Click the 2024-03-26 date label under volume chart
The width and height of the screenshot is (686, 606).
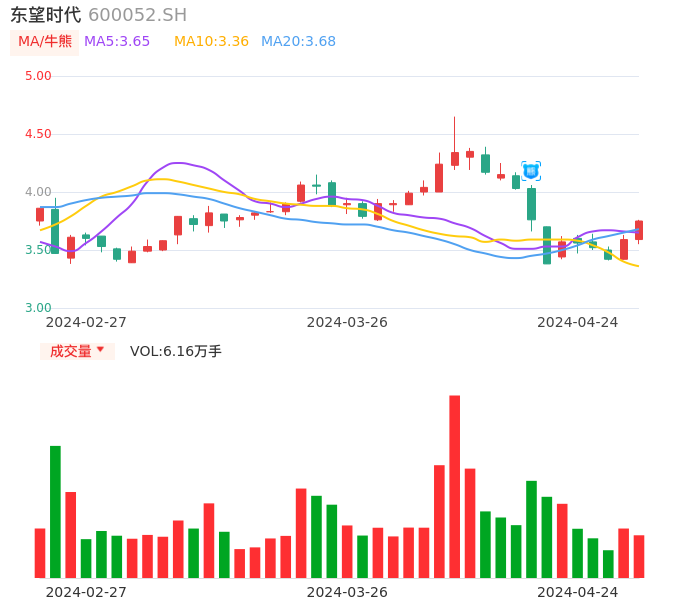(346, 592)
